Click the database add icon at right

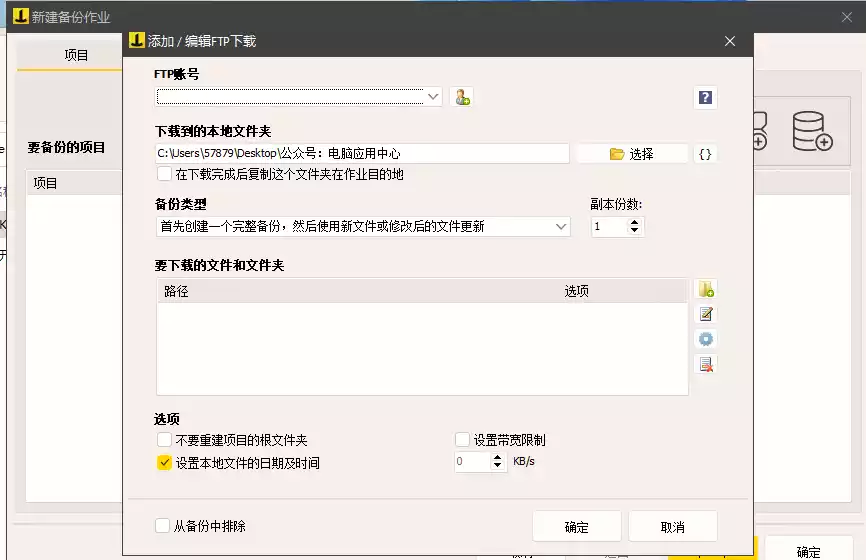(x=812, y=131)
